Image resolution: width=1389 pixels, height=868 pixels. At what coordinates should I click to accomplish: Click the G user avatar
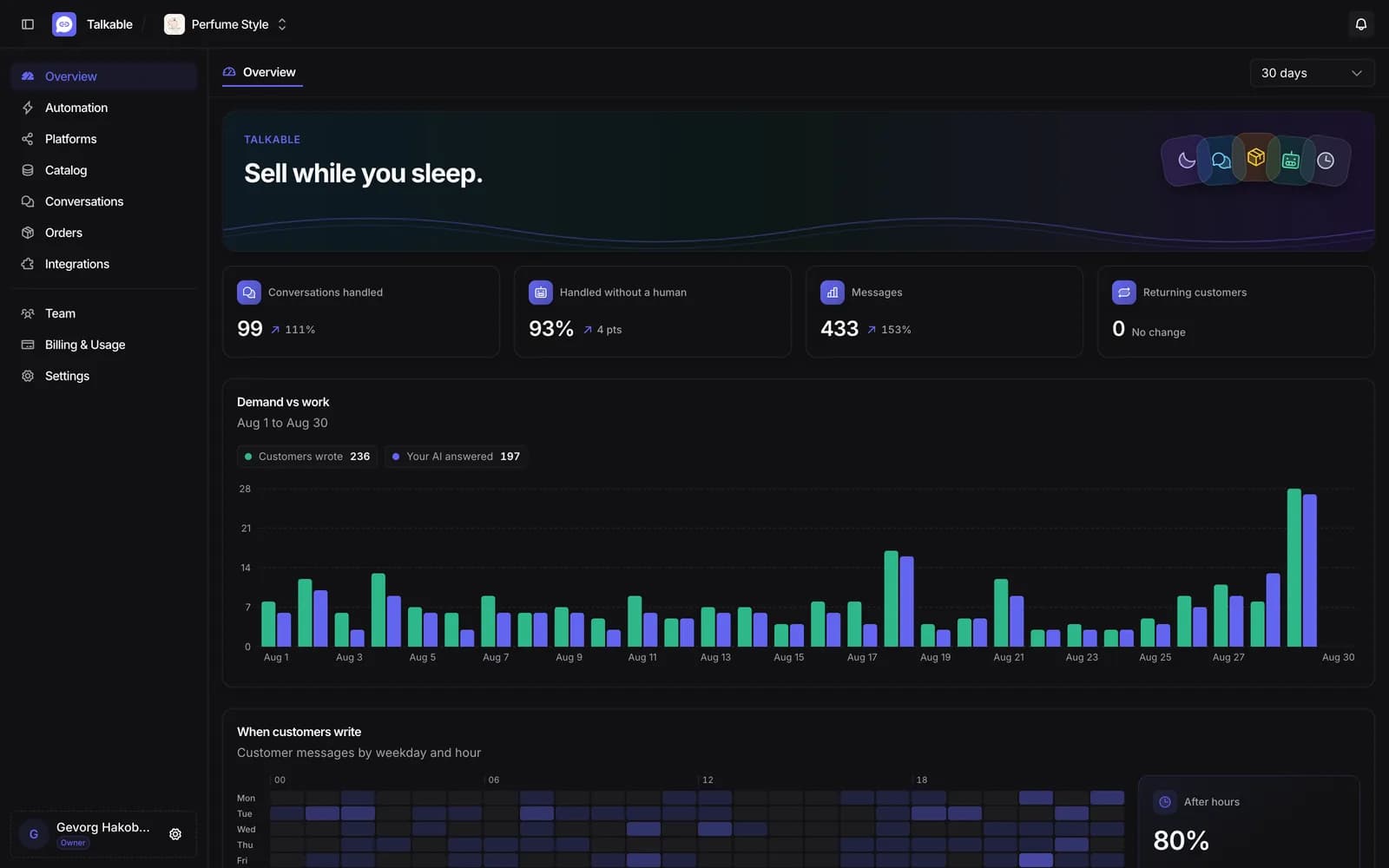(x=34, y=834)
